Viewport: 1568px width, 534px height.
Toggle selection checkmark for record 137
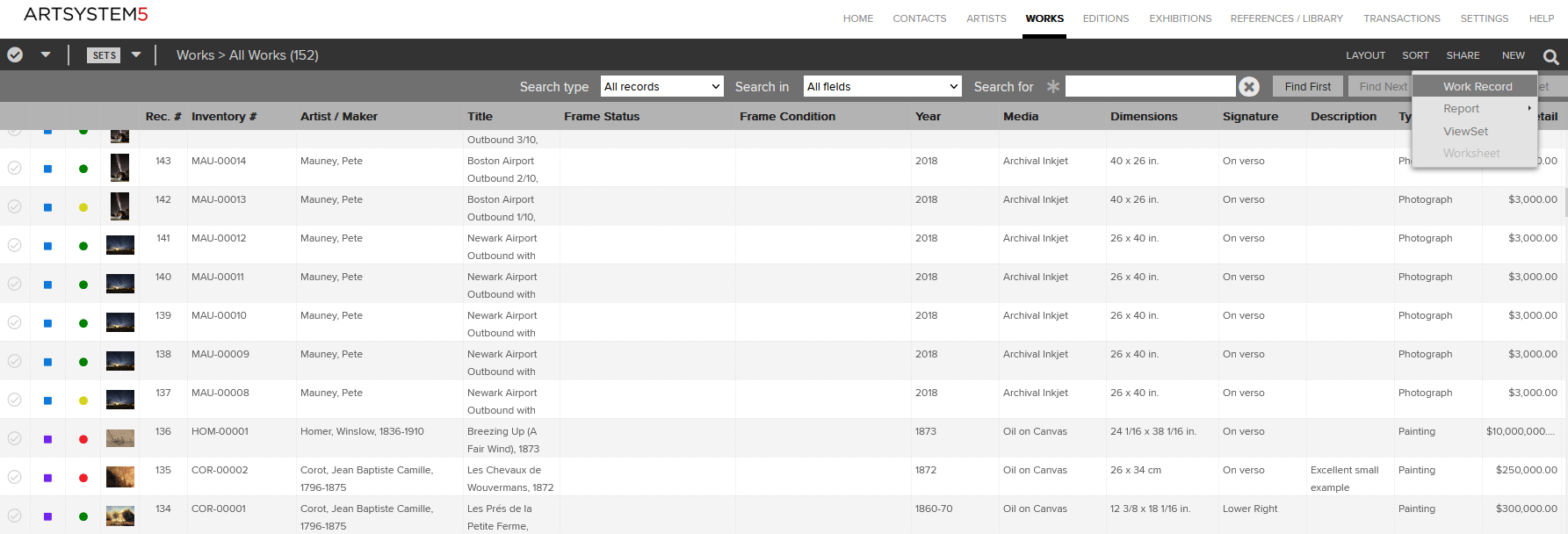(x=15, y=400)
